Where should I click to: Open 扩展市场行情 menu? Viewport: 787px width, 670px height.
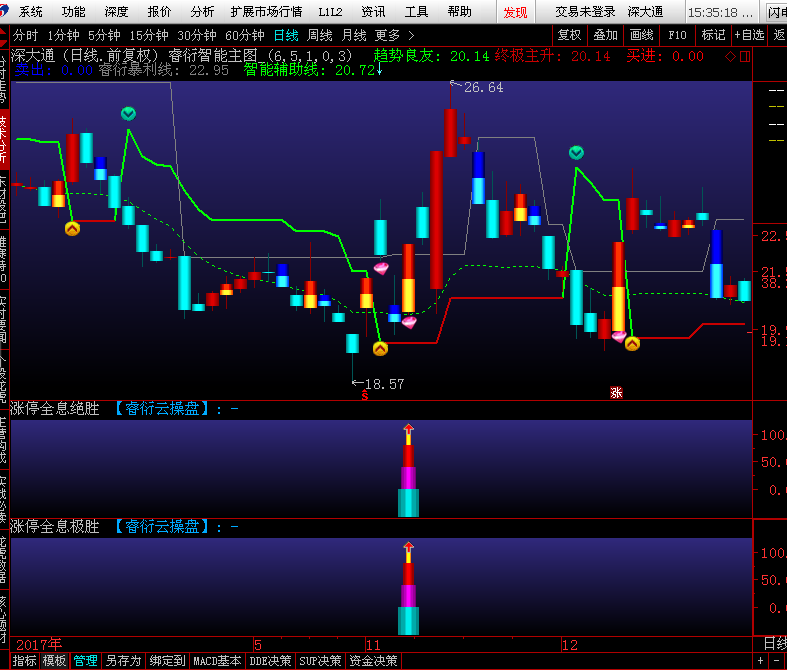267,12
